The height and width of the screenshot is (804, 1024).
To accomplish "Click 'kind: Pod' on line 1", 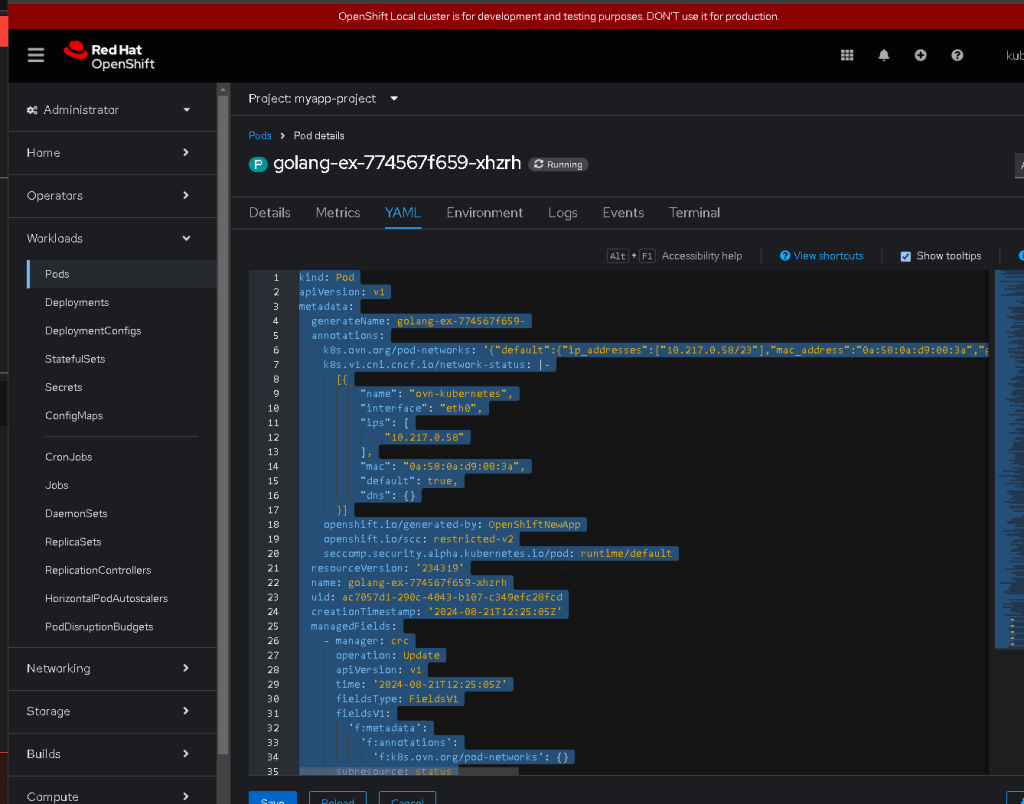I will (x=327, y=278).
